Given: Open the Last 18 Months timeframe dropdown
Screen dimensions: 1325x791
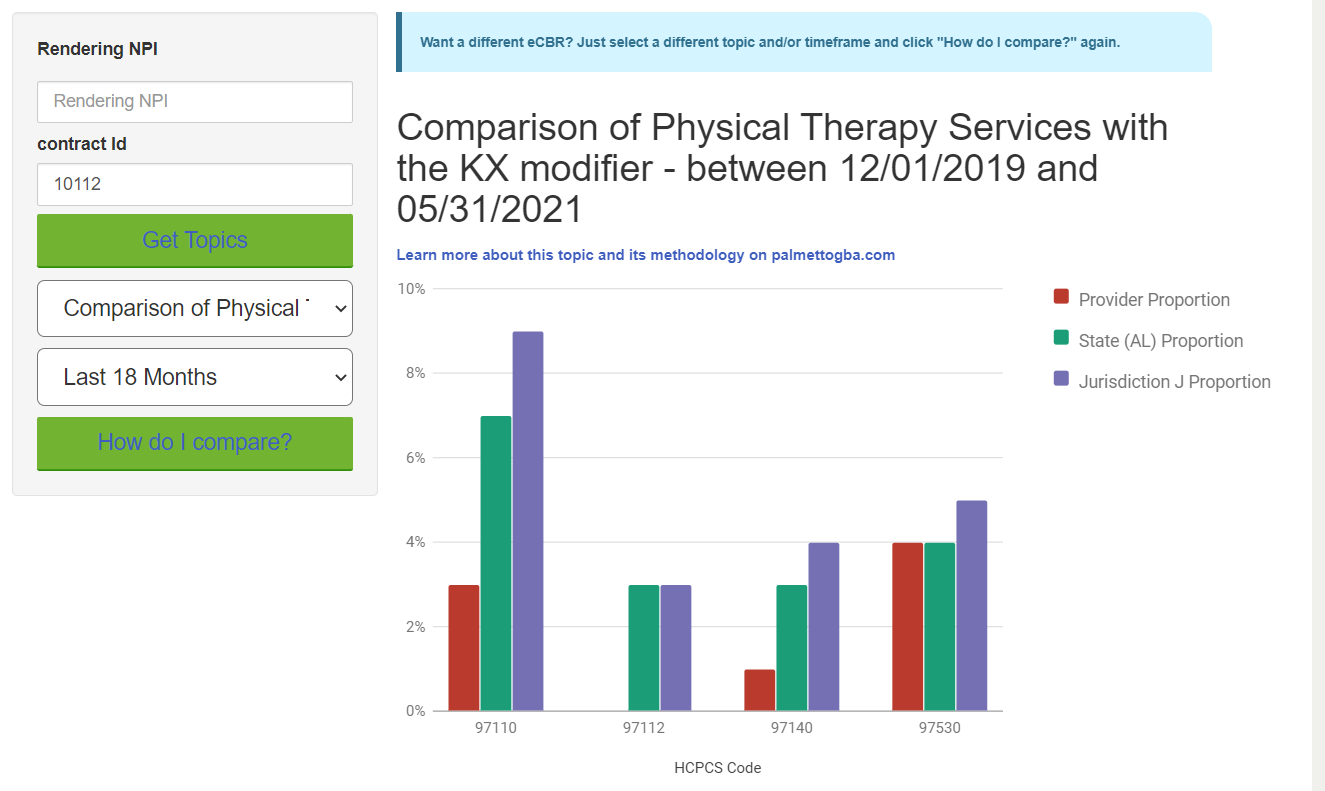Looking at the screenshot, I should (x=194, y=377).
